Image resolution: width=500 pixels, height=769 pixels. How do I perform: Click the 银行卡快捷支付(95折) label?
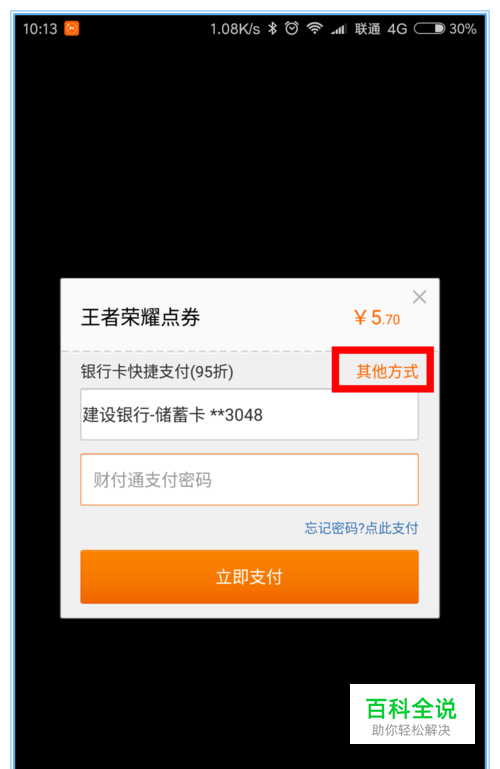pos(157,372)
